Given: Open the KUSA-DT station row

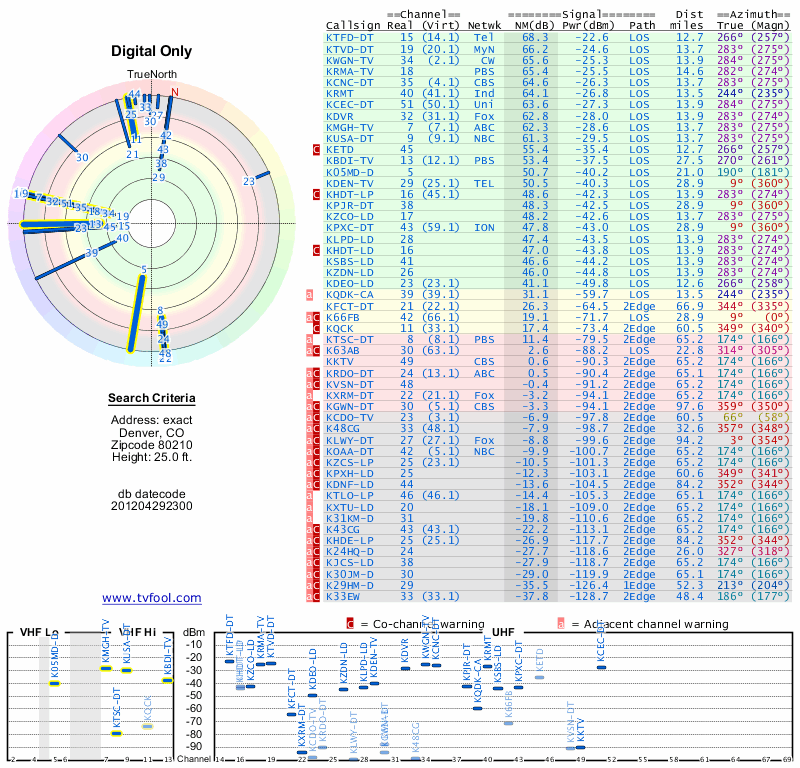Looking at the screenshot, I should click(558, 138).
